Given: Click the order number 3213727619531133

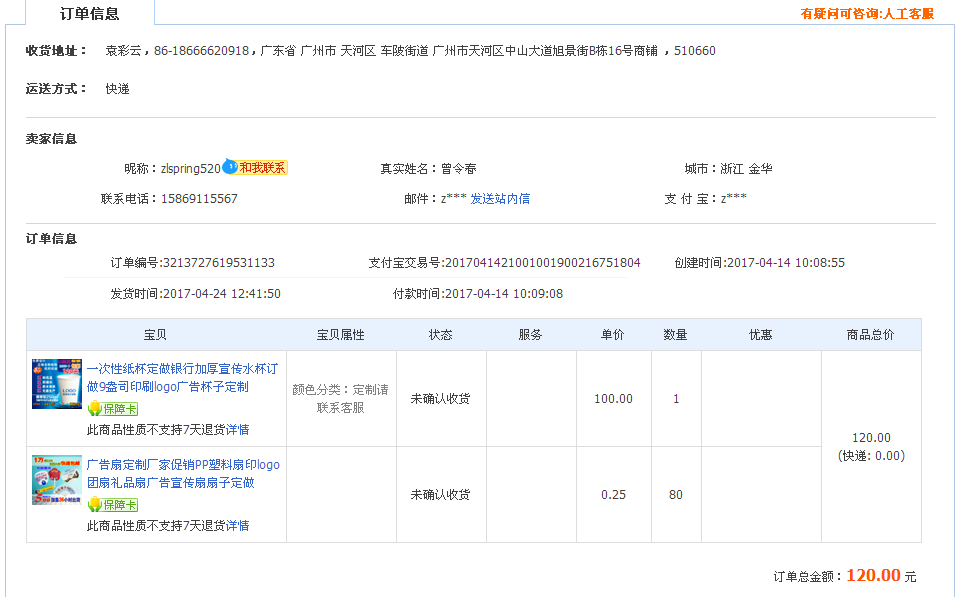Looking at the screenshot, I should tap(218, 263).
